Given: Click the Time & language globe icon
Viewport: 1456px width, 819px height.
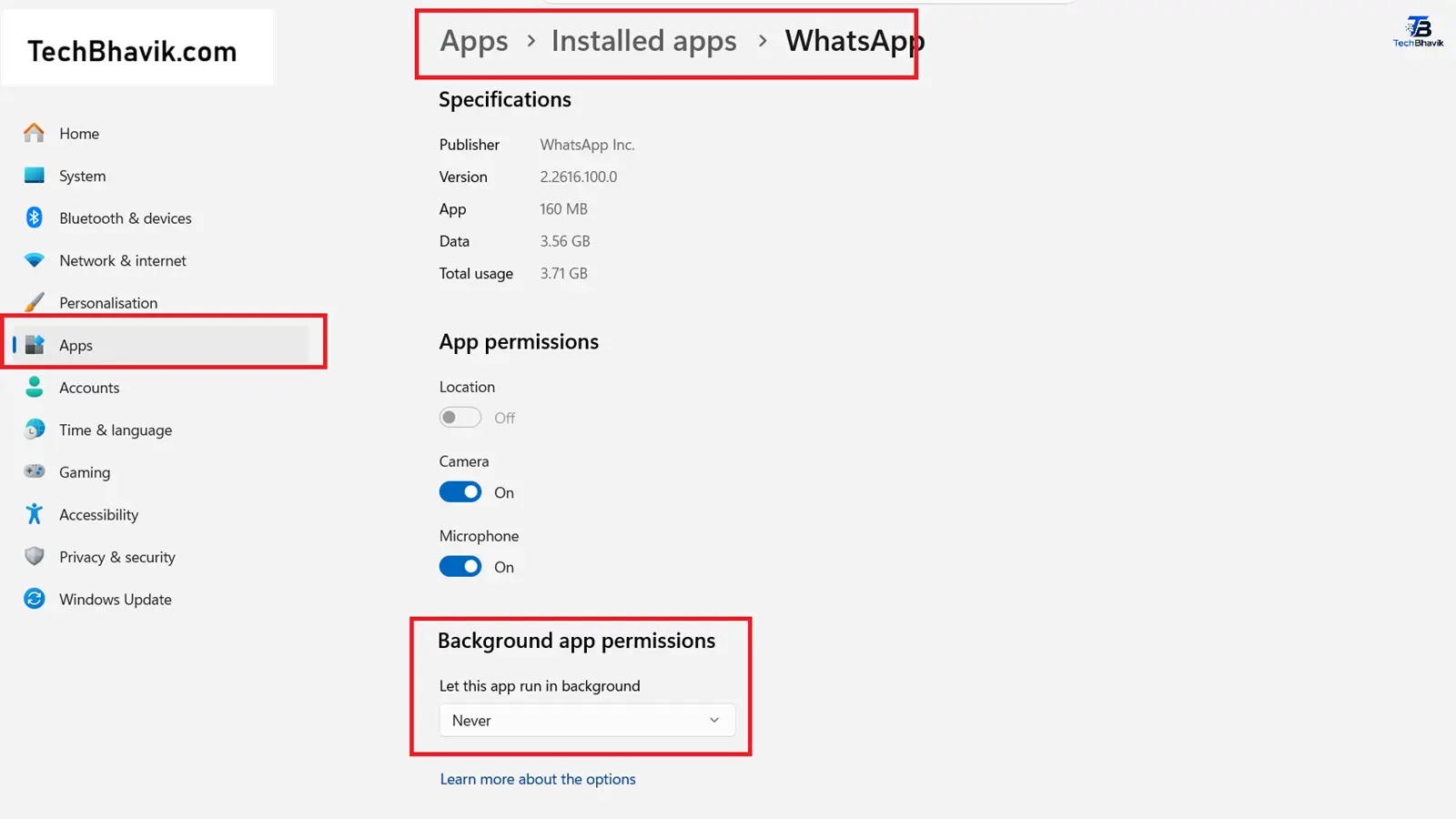Looking at the screenshot, I should pyautogui.click(x=34, y=430).
